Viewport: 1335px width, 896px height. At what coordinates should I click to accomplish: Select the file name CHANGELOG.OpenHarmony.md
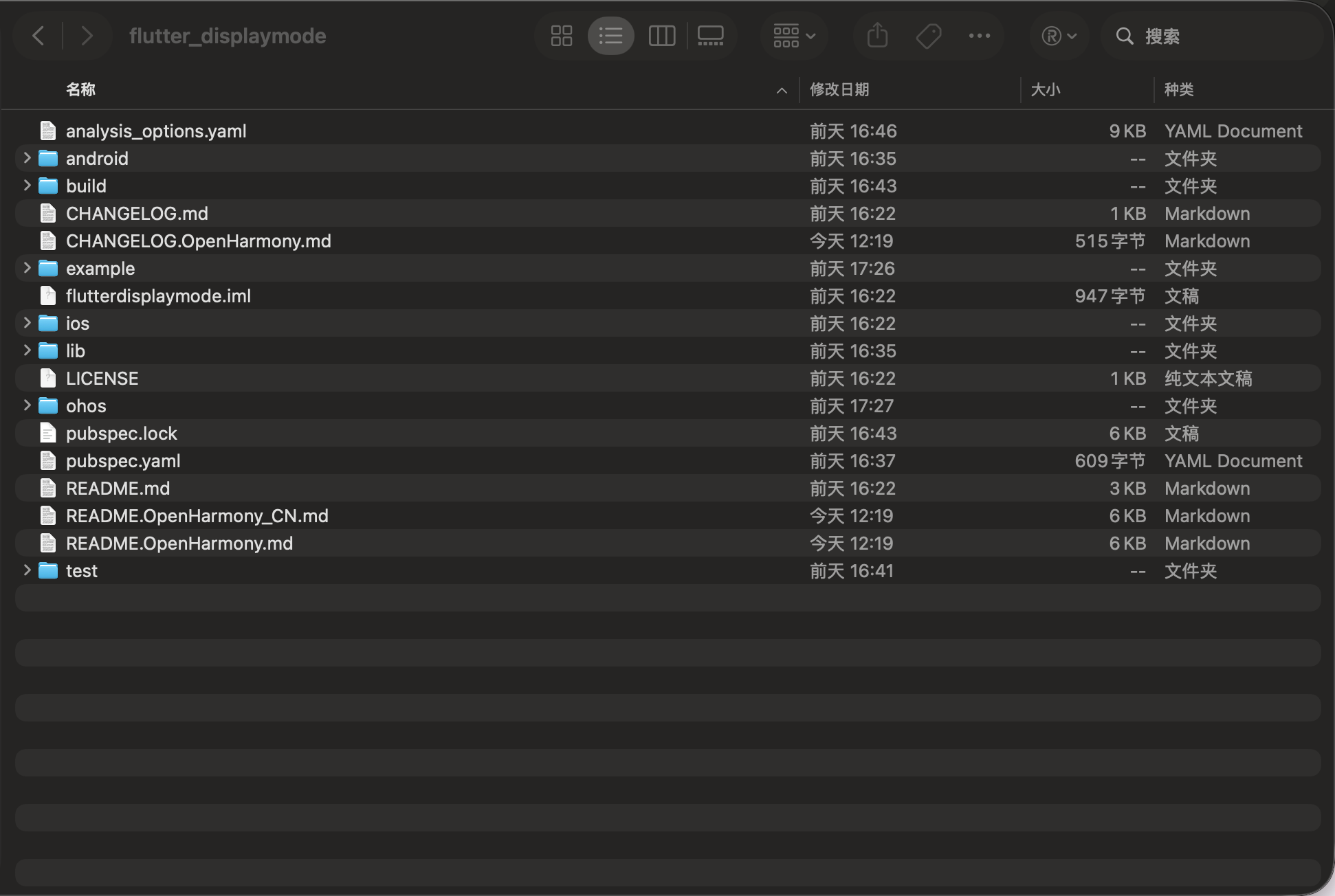pyautogui.click(x=199, y=241)
